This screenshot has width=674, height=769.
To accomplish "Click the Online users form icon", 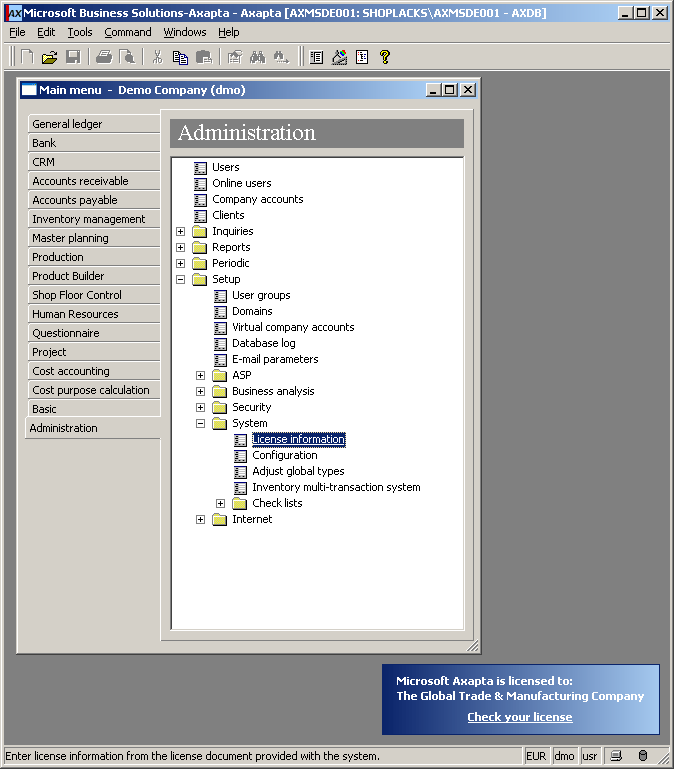I will pos(200,184).
